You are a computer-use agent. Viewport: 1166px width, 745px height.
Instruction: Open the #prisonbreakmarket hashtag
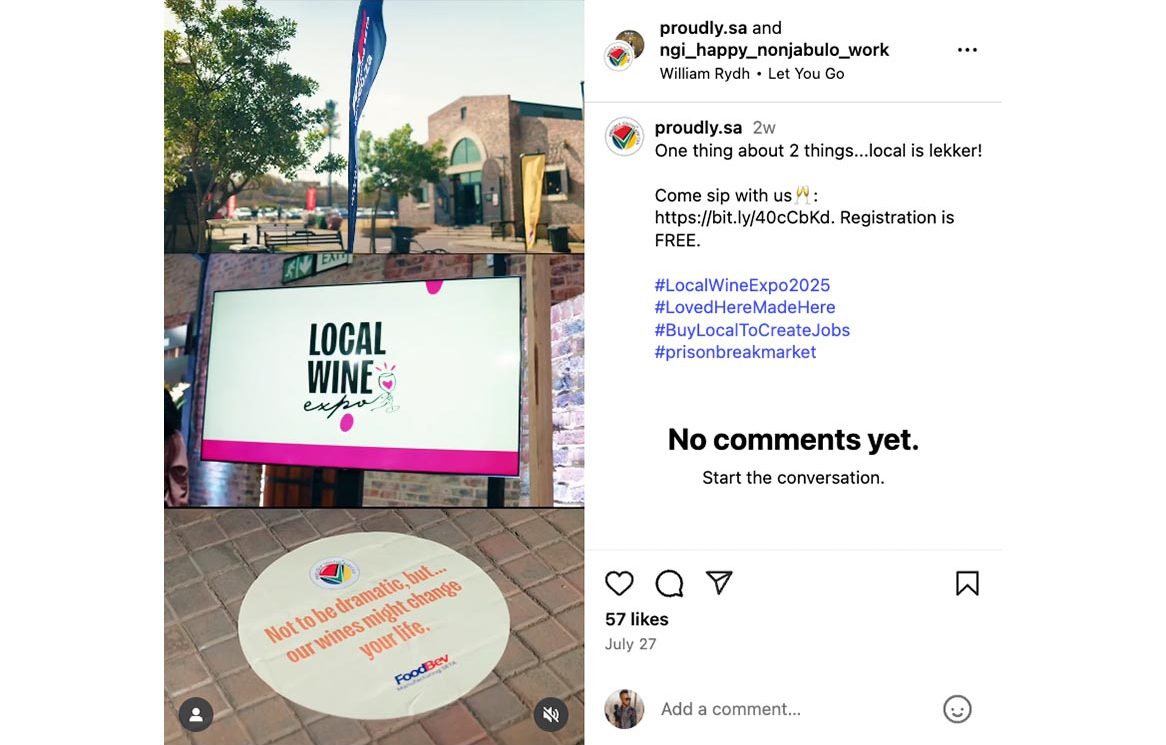pos(735,352)
